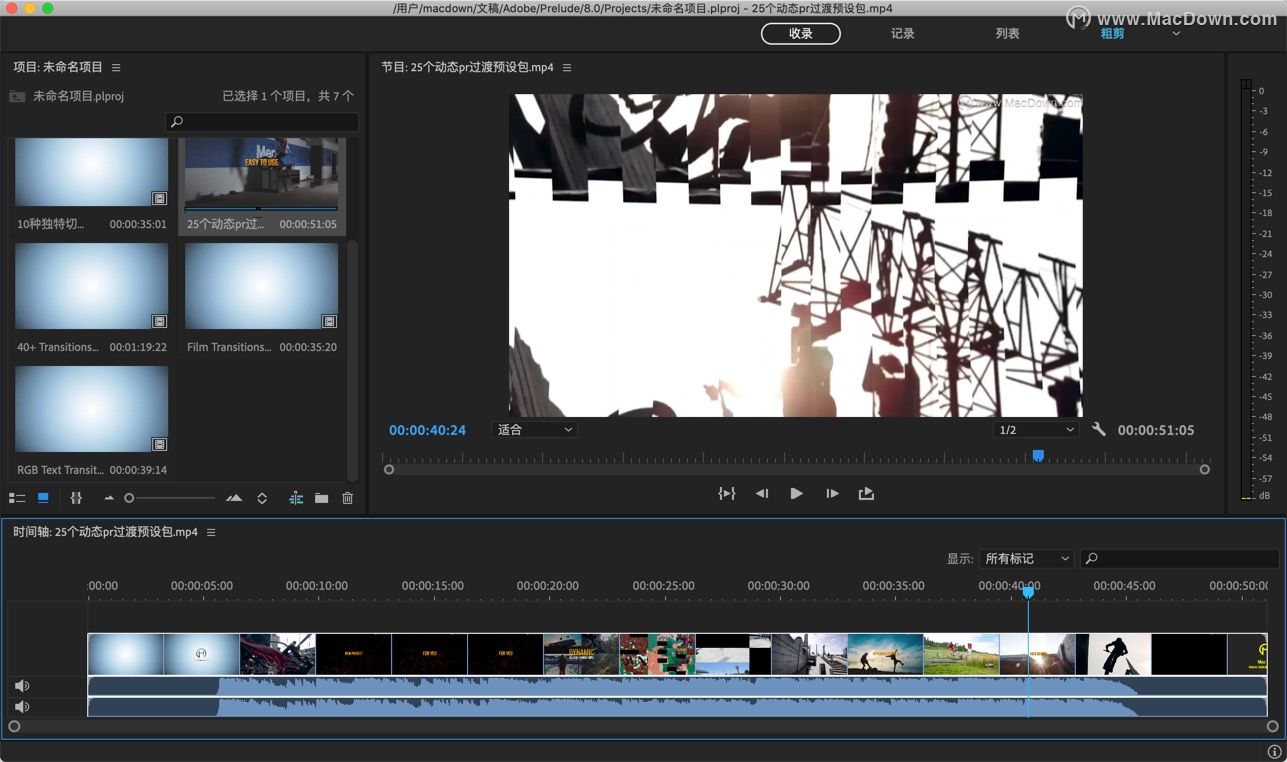The image size is (1287, 762).
Task: Click the timeline marker search field
Action: (x=1180, y=559)
